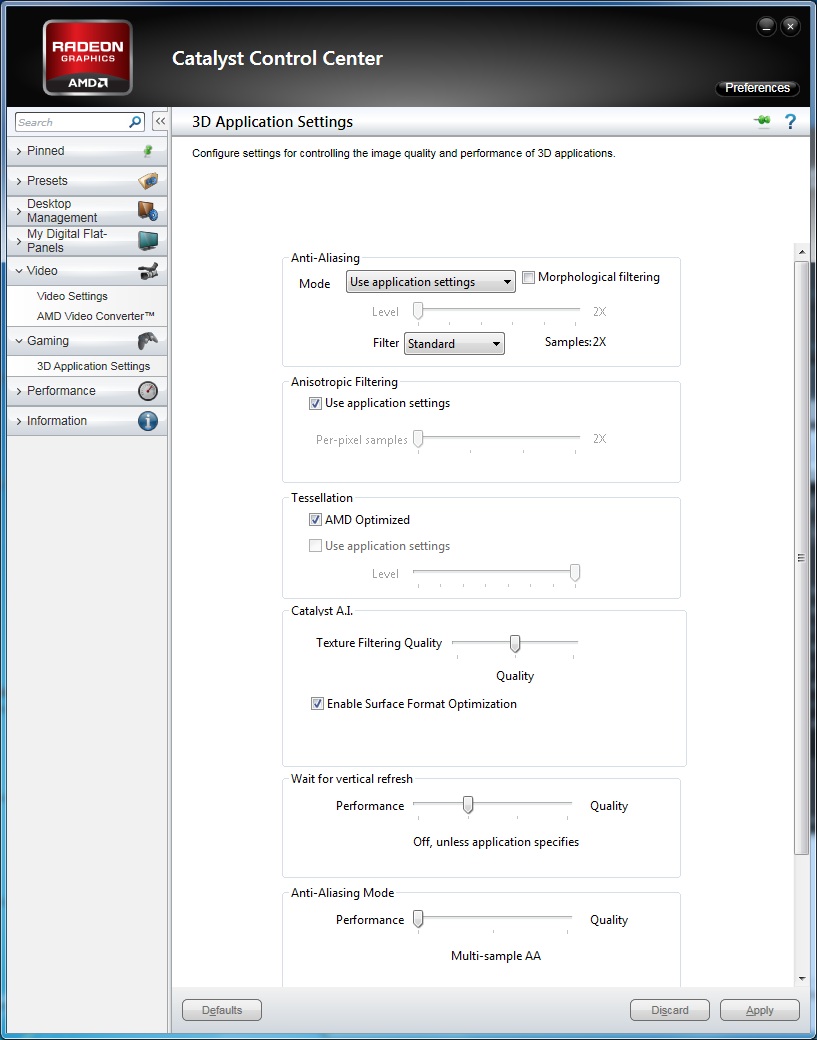Click Wait for vertical refresh slider handle
Screen dimensions: 817x1040
coord(468,805)
